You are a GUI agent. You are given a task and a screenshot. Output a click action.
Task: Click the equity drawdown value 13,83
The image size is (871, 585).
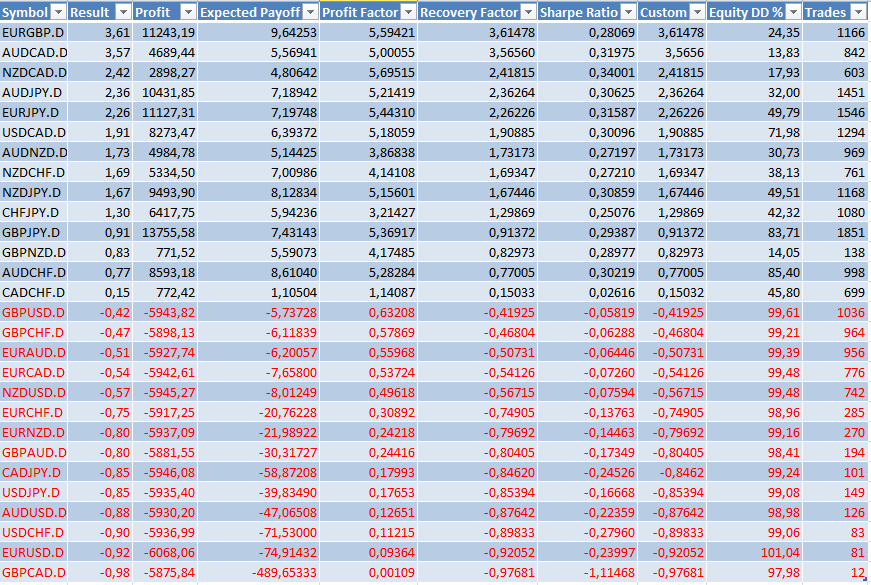784,53
